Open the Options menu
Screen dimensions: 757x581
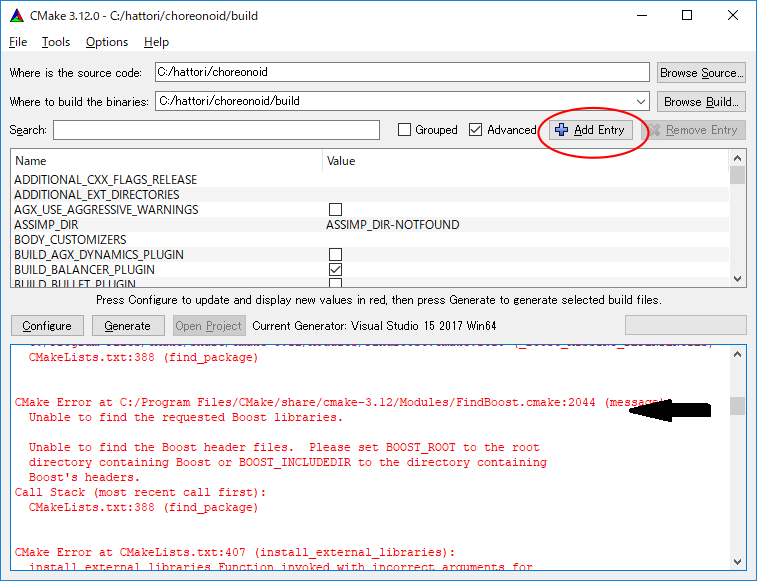click(x=107, y=42)
